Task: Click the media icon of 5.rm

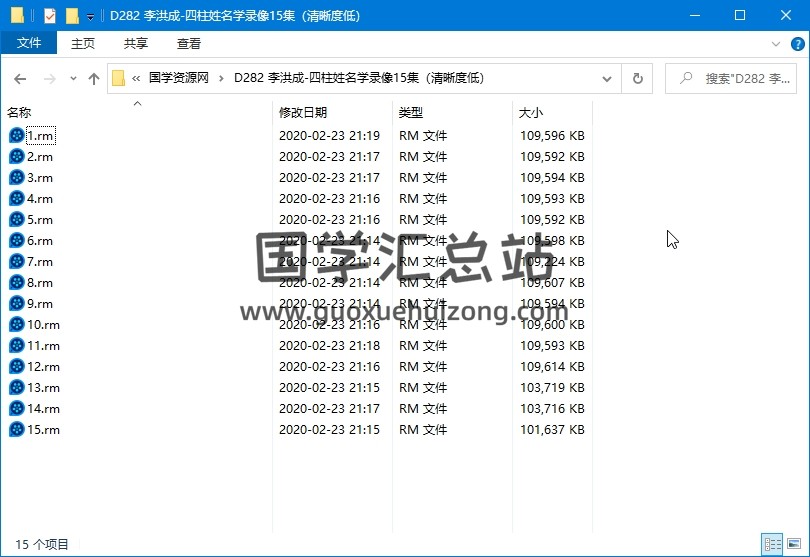Action: click(x=17, y=220)
